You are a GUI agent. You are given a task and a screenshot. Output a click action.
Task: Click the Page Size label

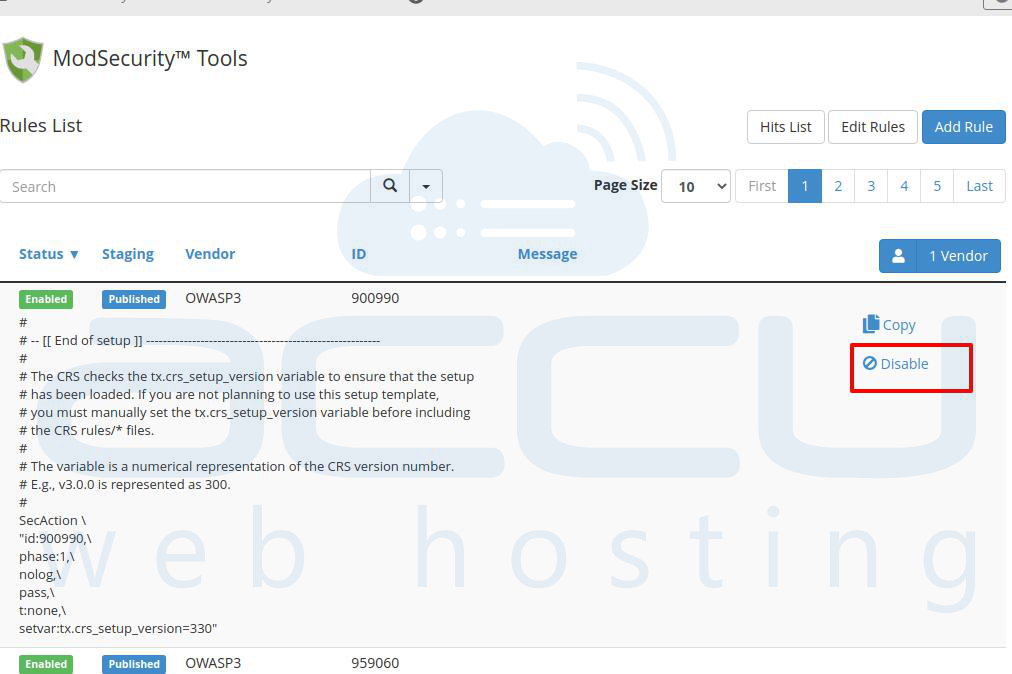click(625, 185)
